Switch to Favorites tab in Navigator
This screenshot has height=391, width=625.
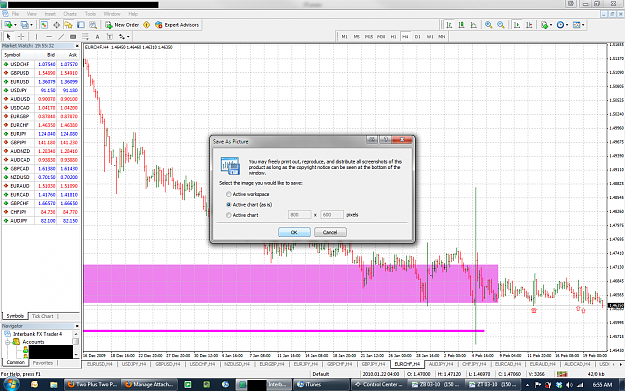(x=43, y=363)
